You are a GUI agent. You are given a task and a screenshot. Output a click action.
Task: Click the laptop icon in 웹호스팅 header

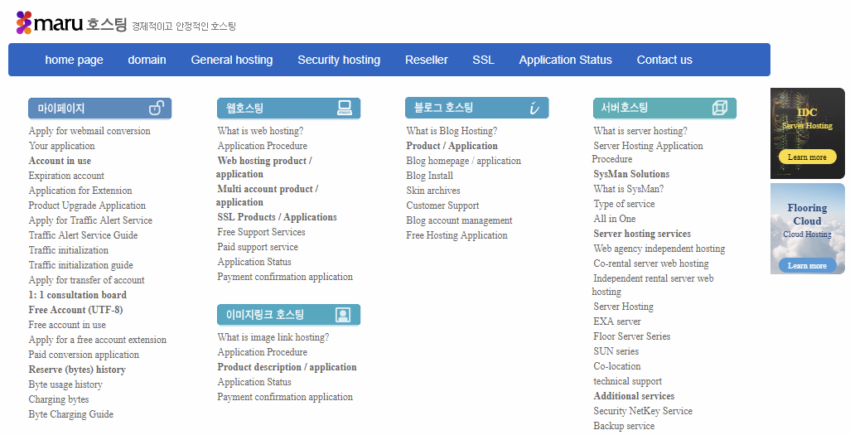point(344,107)
